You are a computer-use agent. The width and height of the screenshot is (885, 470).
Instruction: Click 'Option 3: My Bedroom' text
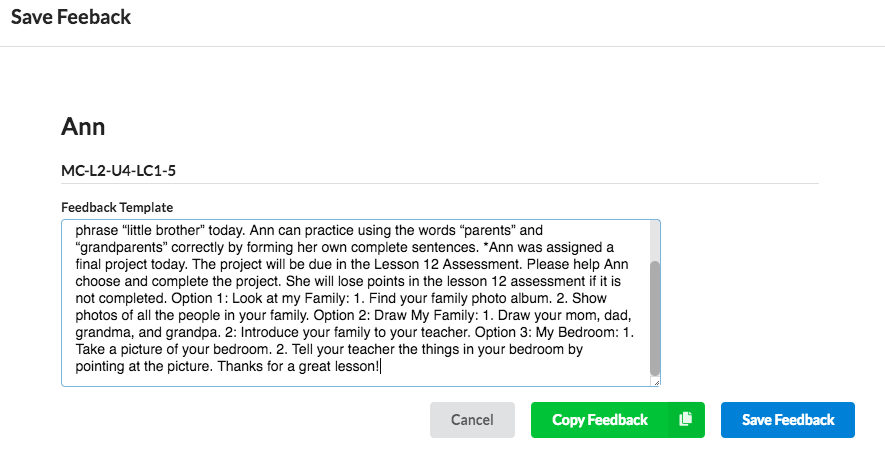click(x=546, y=332)
